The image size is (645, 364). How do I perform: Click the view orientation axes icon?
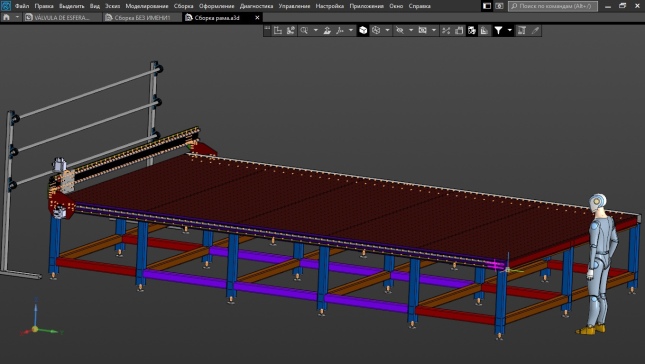[340, 30]
